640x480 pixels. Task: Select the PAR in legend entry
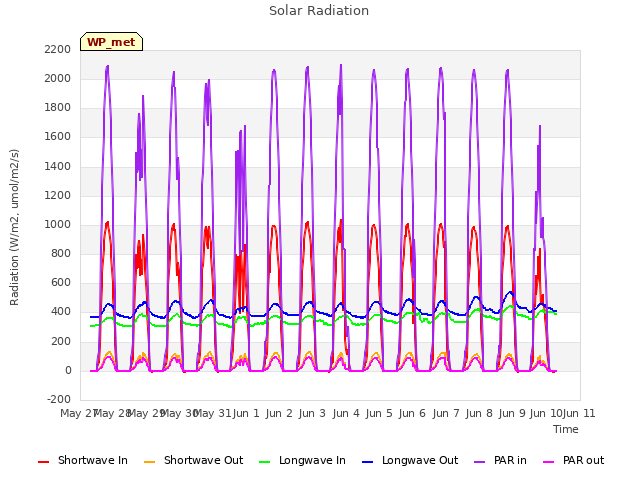click(500, 460)
